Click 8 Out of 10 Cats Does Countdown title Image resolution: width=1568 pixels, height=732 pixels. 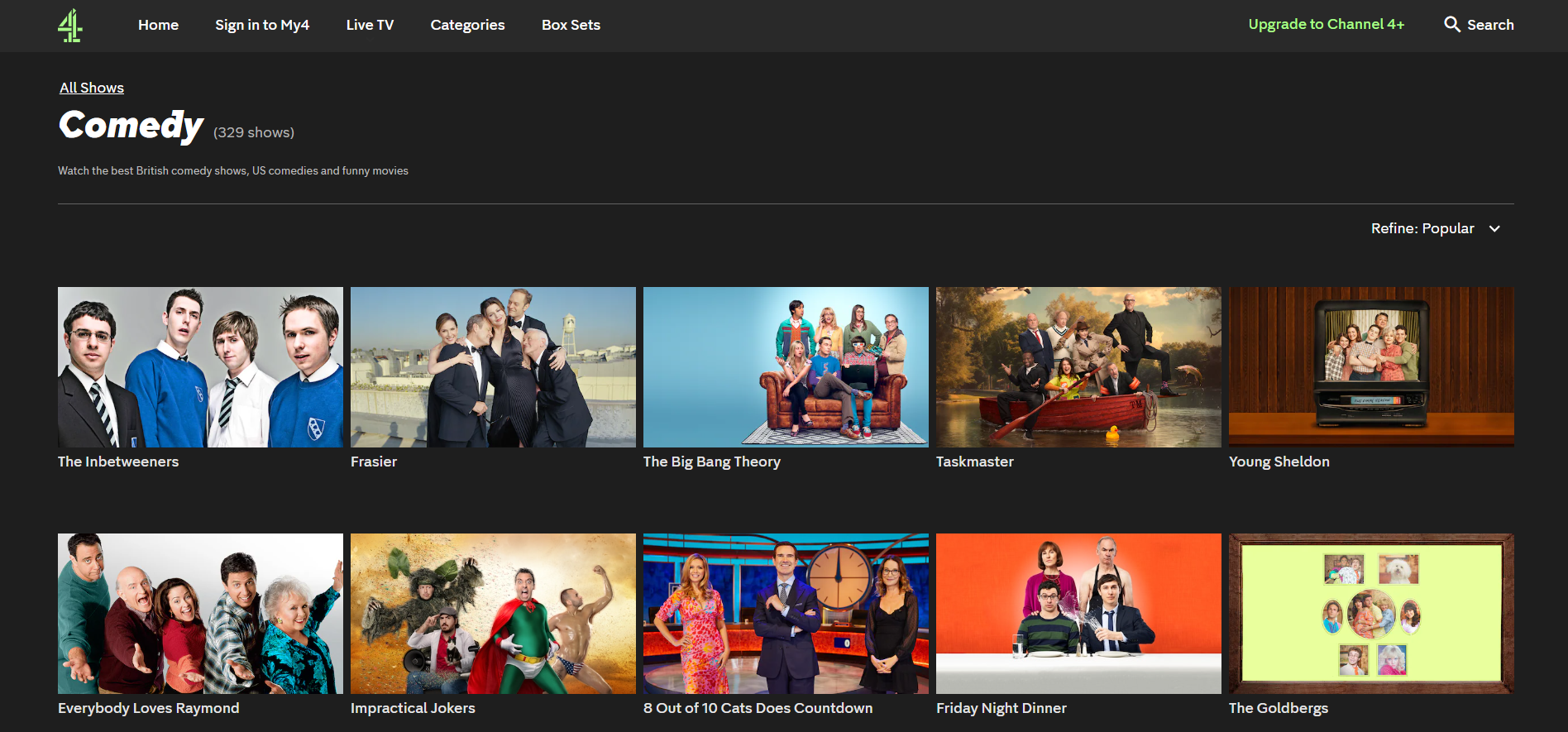pos(758,708)
